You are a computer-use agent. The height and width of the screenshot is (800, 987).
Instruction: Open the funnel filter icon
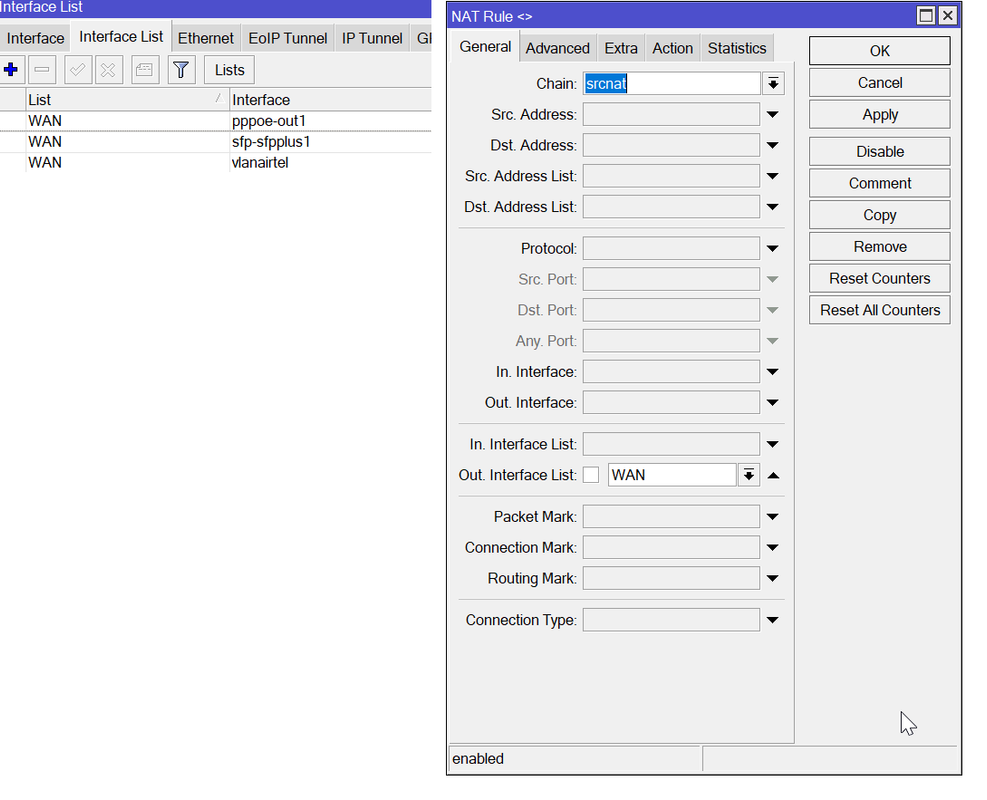[x=180, y=70]
